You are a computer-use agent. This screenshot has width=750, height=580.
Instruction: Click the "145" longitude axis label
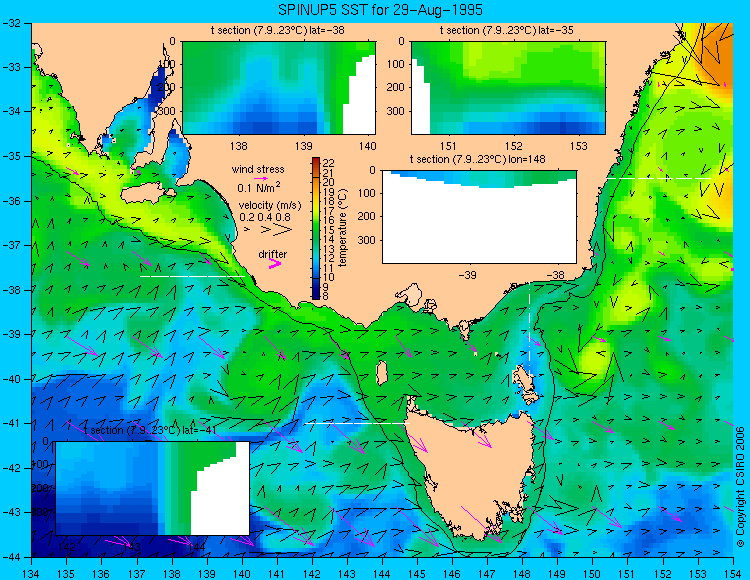[x=417, y=573]
